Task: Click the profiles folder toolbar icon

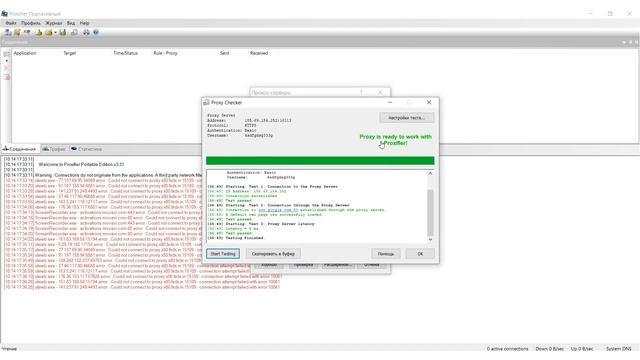Action: [49, 32]
